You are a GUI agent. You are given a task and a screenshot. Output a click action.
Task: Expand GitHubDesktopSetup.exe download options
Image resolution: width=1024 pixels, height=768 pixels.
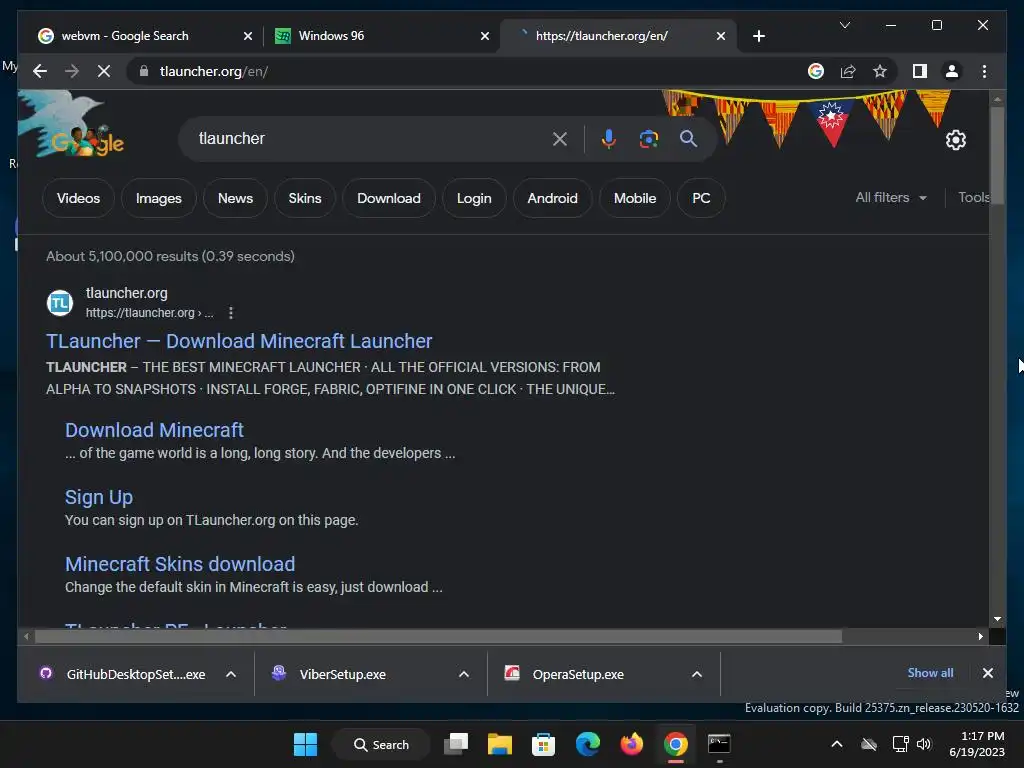click(231, 674)
